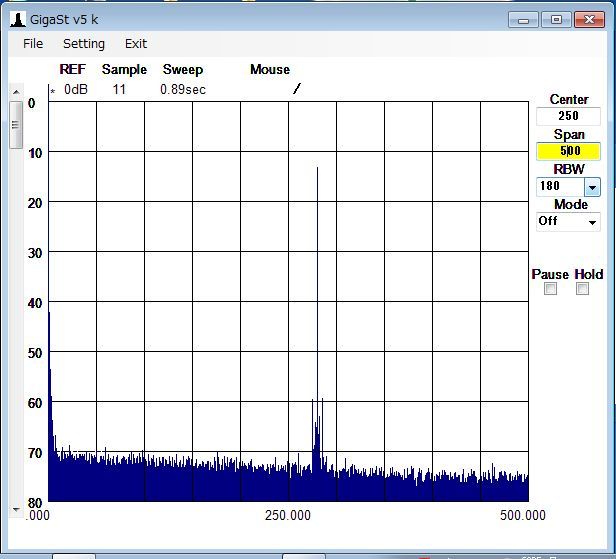Click the GigaSt app icon in title bar

[x=18, y=19]
